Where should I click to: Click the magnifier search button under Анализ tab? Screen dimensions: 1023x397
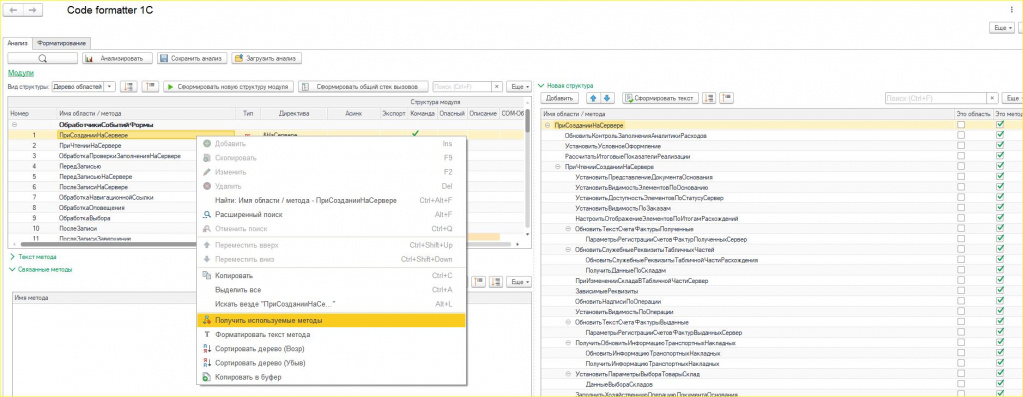point(42,58)
